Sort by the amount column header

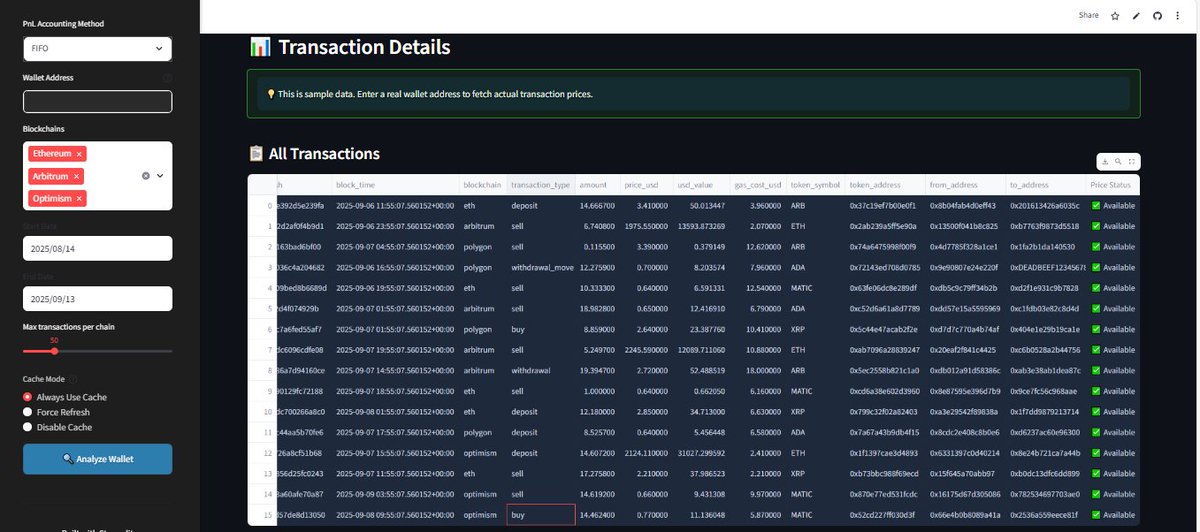(598, 185)
